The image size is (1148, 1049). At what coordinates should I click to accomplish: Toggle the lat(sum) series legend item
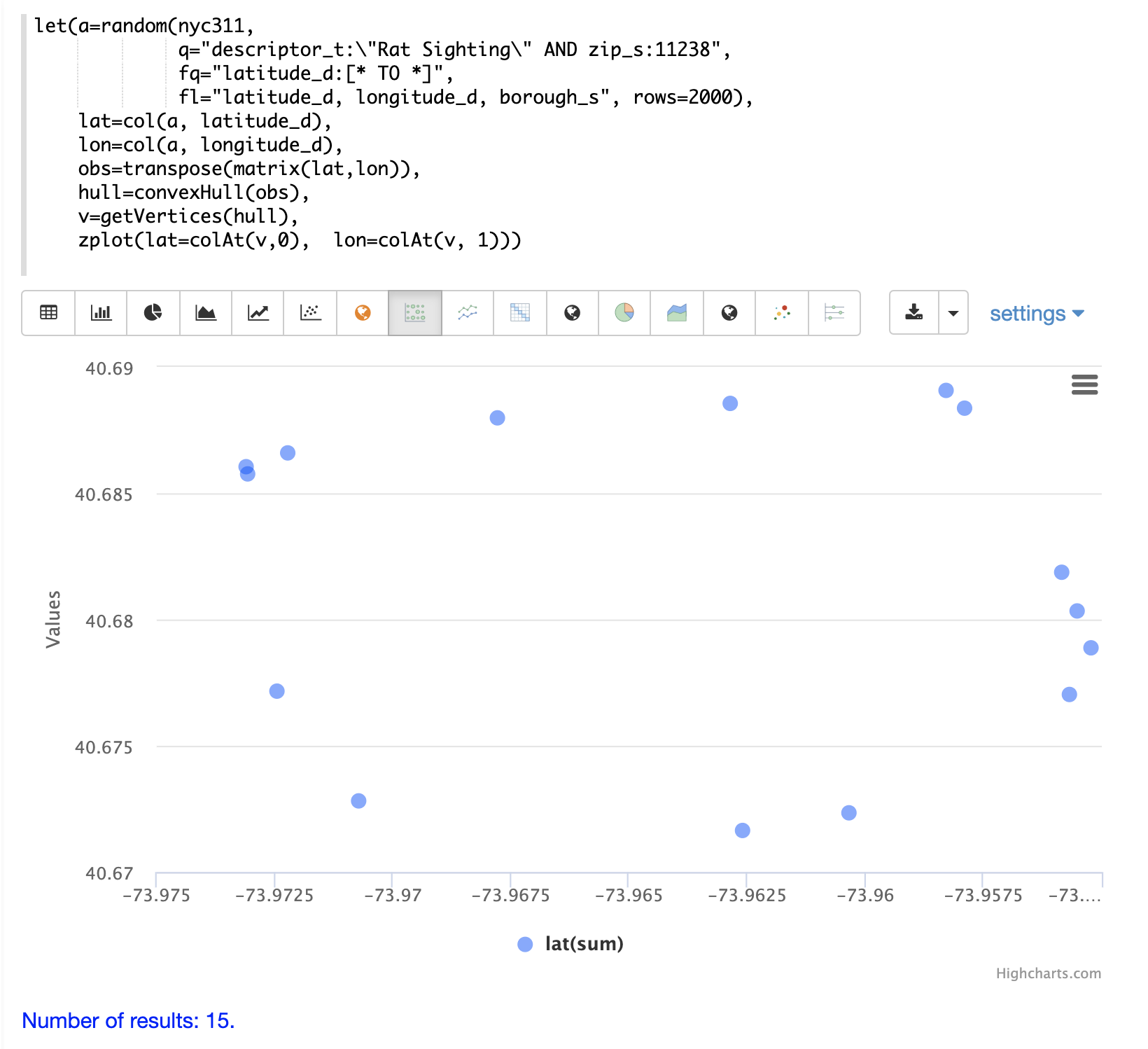point(583,944)
